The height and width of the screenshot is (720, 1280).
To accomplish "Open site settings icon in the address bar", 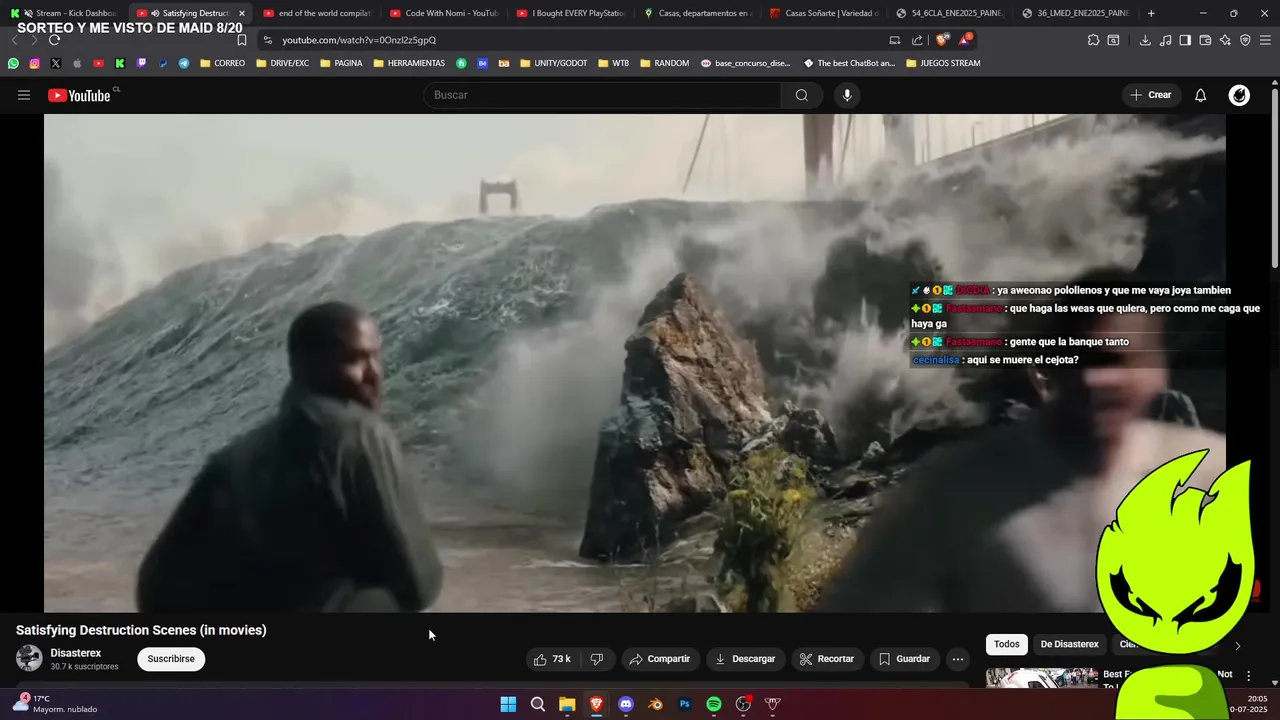I will pos(267,40).
